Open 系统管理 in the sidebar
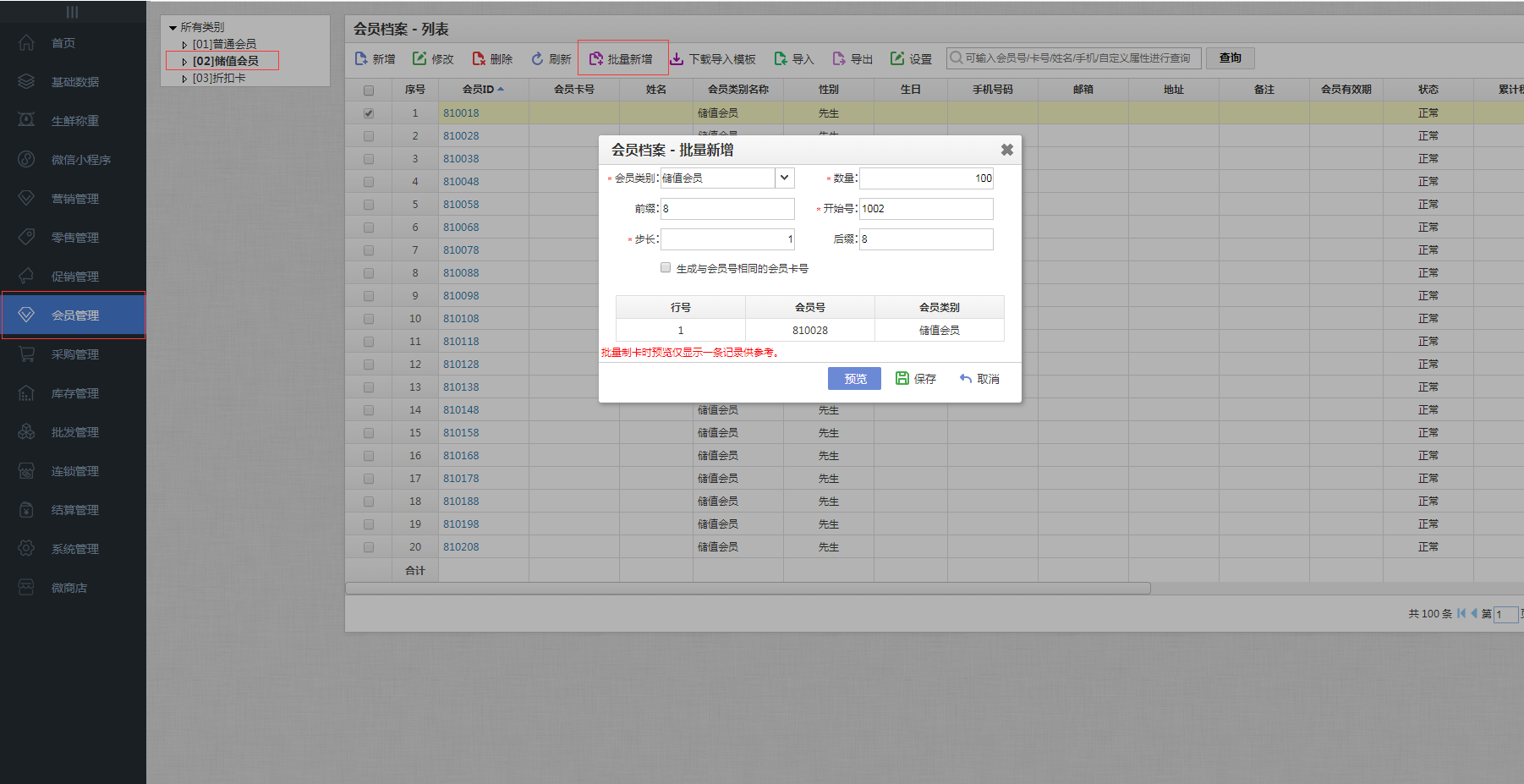The image size is (1524, 784). (x=74, y=549)
